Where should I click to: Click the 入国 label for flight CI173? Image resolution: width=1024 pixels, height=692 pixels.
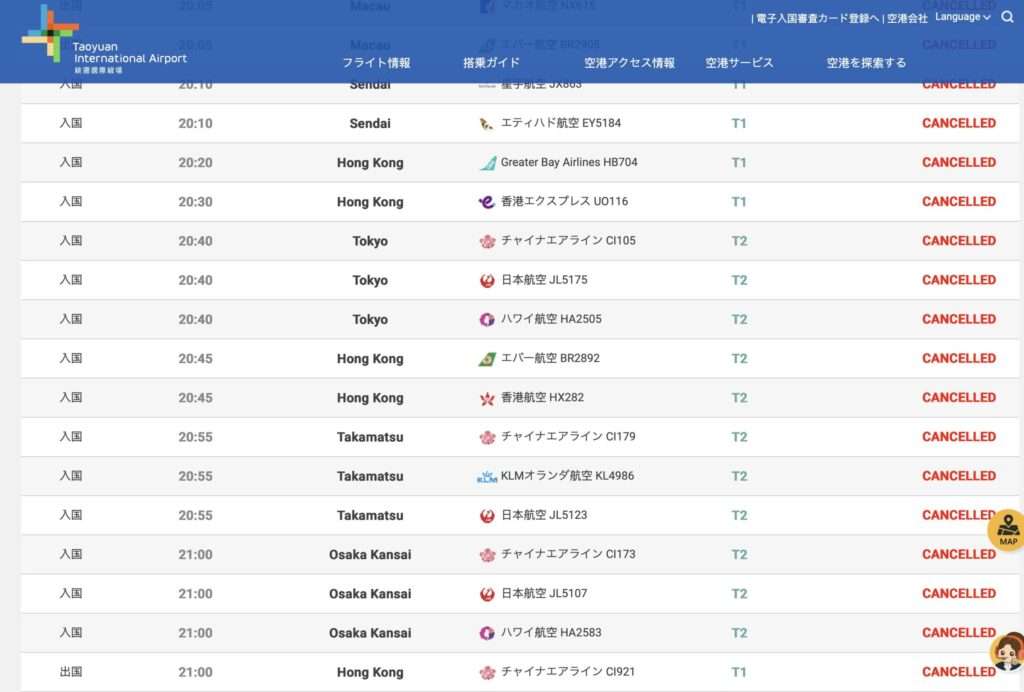pos(71,554)
